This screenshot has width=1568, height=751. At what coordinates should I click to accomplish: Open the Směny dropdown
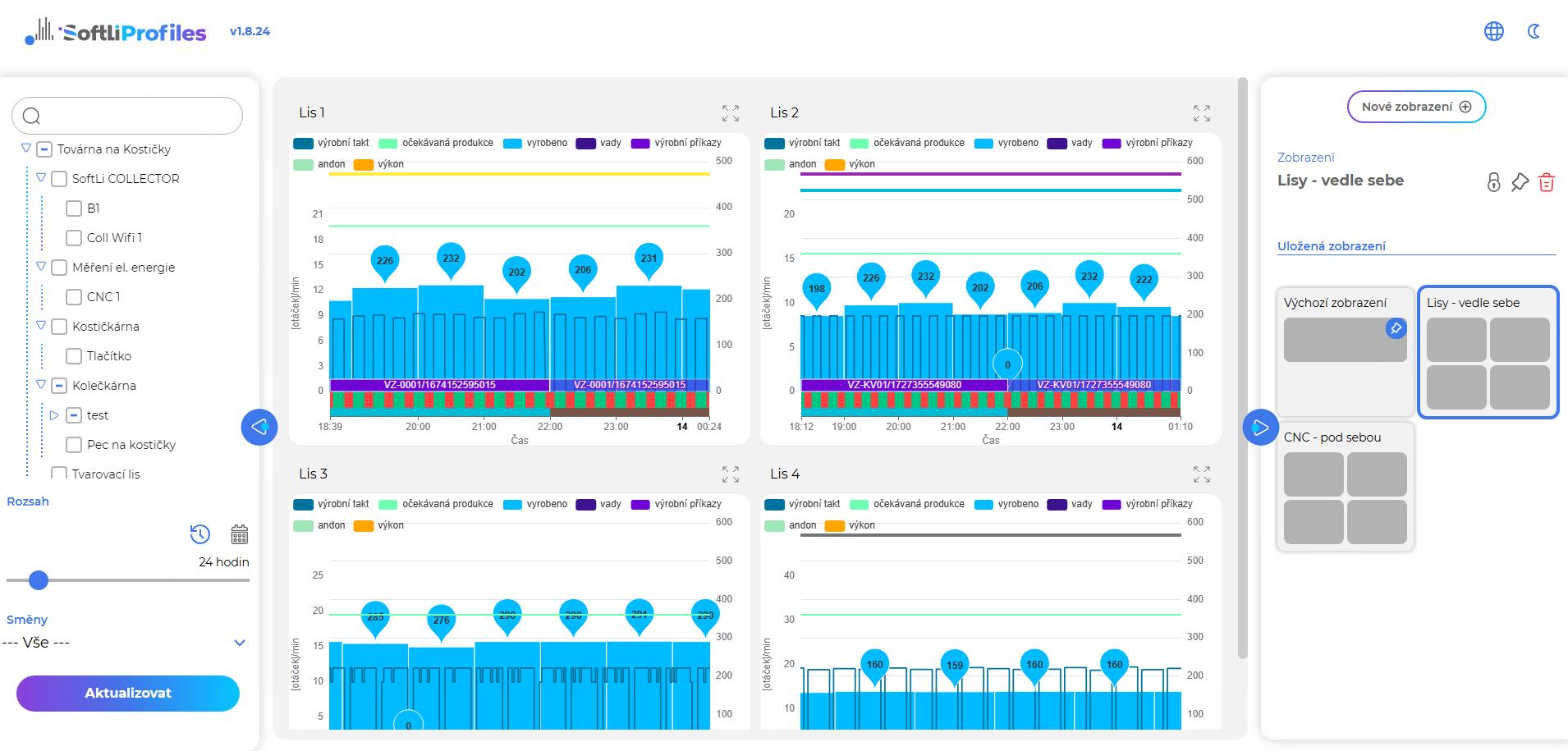click(125, 643)
